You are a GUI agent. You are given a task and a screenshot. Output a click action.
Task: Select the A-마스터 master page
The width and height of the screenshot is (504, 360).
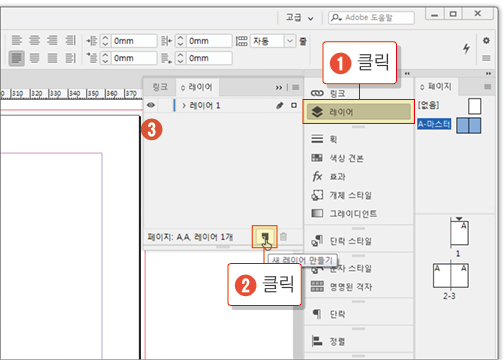point(434,124)
